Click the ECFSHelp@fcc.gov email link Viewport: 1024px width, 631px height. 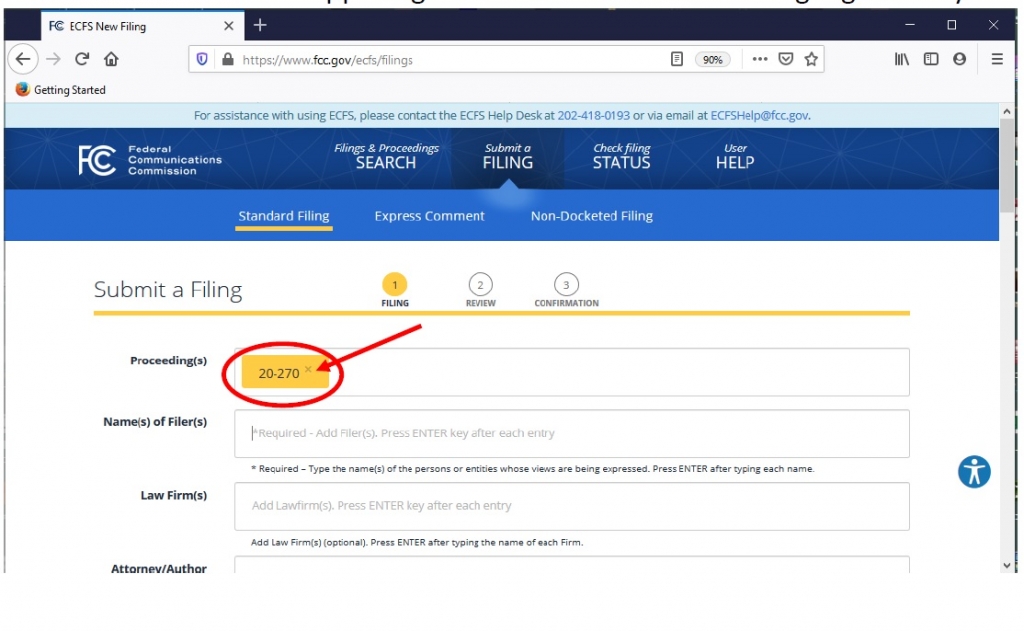pos(759,115)
